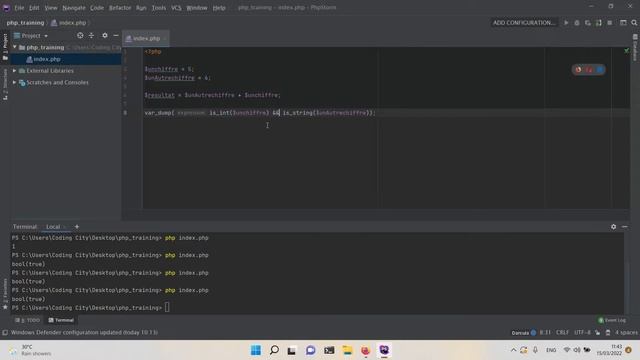Open Project panel settings gear

tap(105, 36)
